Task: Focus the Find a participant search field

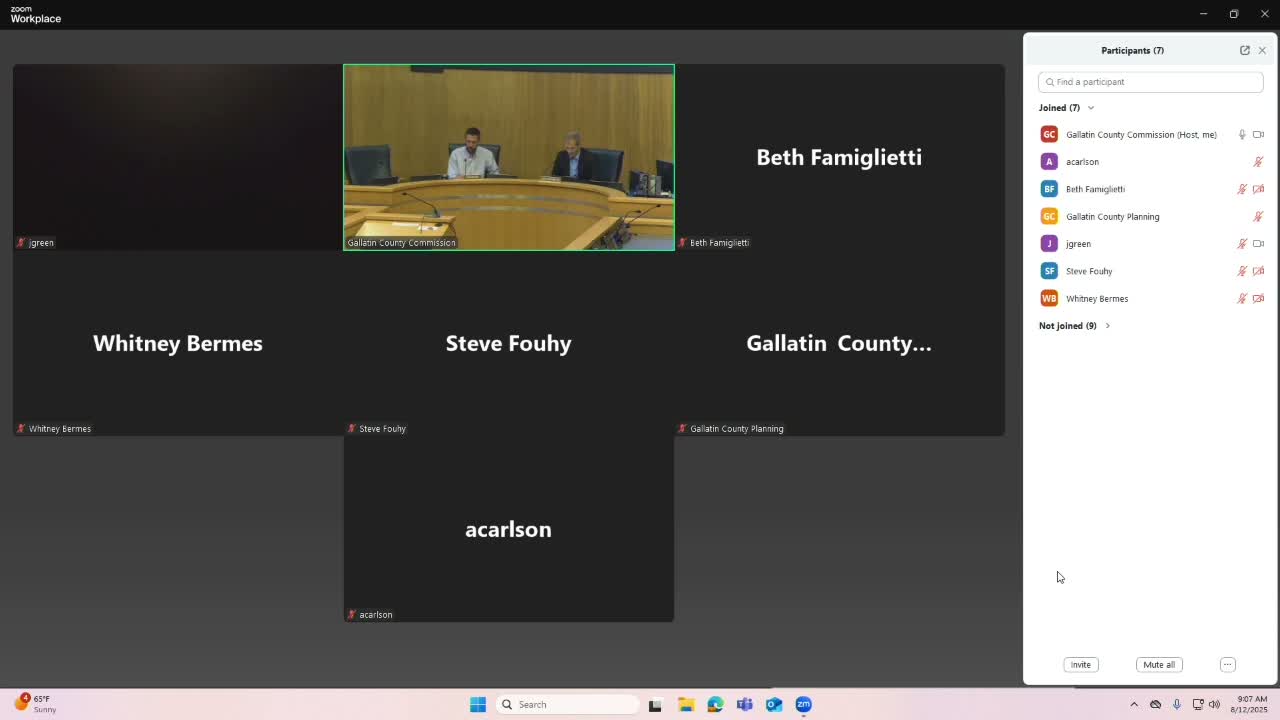Action: click(x=1150, y=82)
